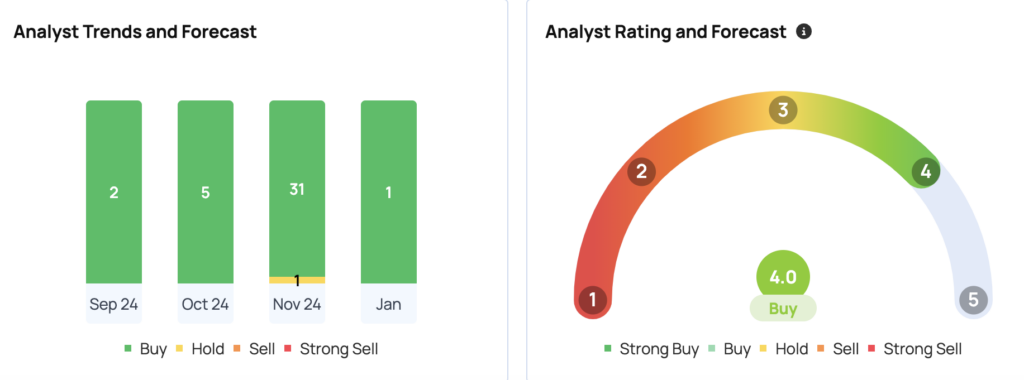Select the Jan bar showing 1

389,192
